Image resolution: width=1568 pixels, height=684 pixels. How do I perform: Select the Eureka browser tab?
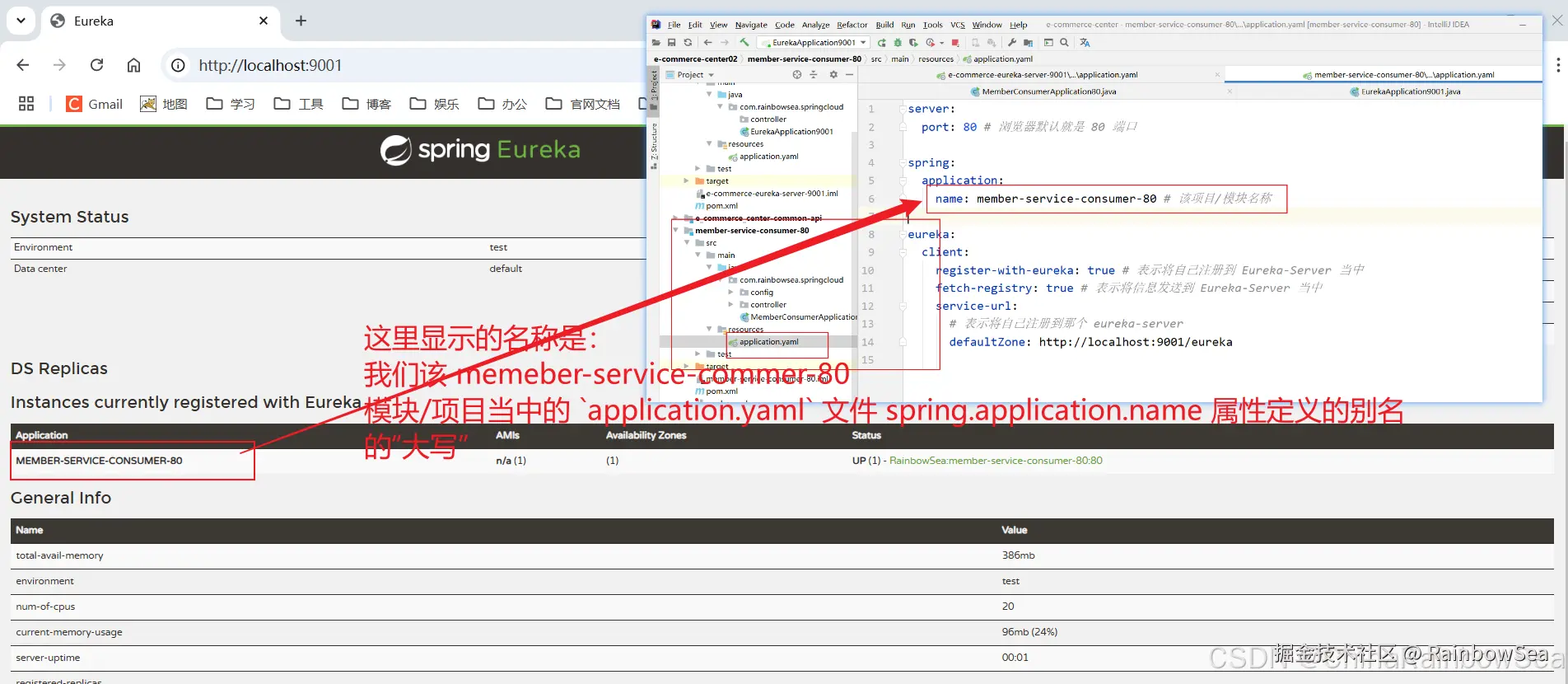click(x=161, y=21)
